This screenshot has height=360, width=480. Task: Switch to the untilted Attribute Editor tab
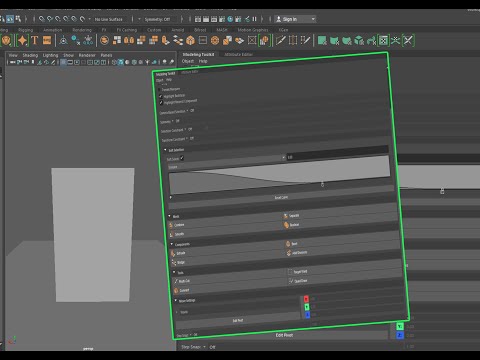click(x=238, y=54)
